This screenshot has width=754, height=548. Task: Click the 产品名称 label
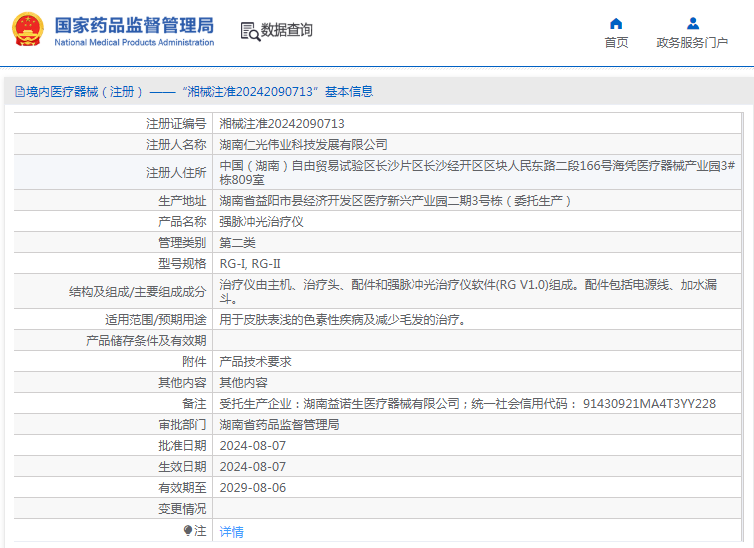[182, 222]
